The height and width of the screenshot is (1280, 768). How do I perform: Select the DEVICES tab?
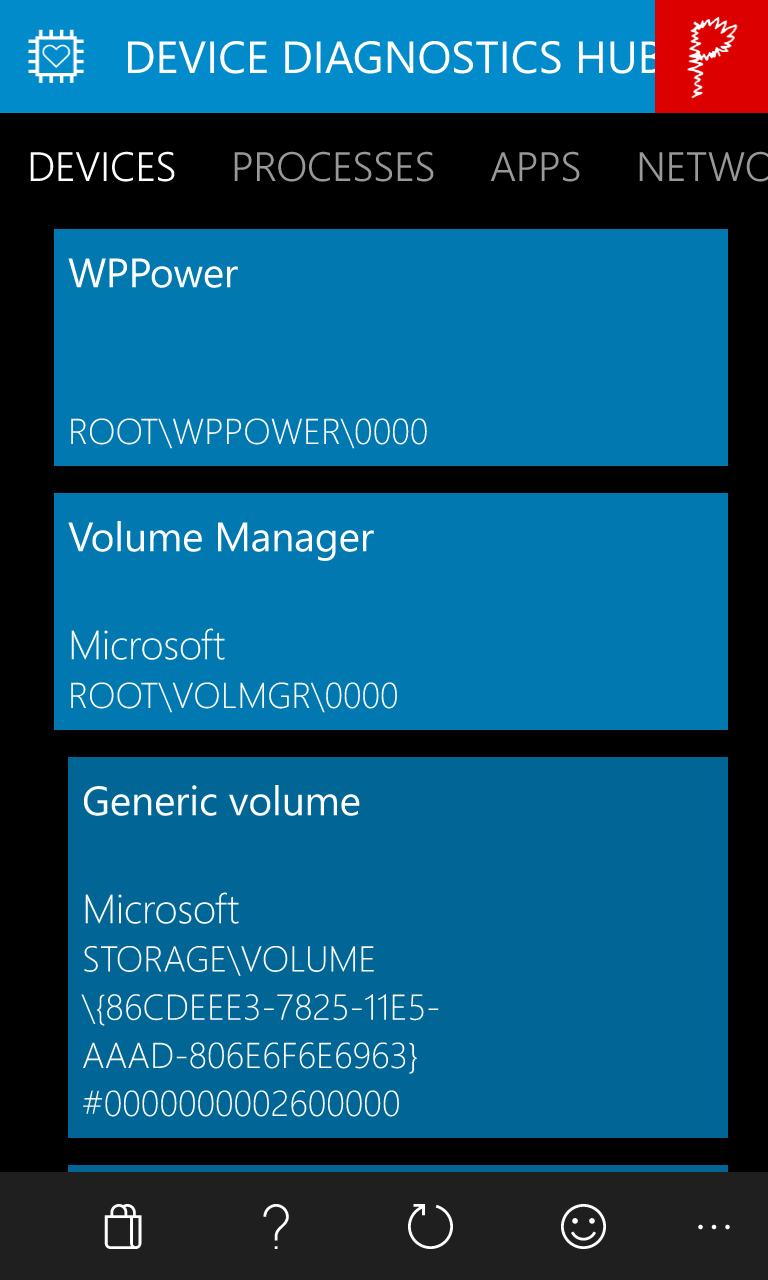[x=102, y=167]
